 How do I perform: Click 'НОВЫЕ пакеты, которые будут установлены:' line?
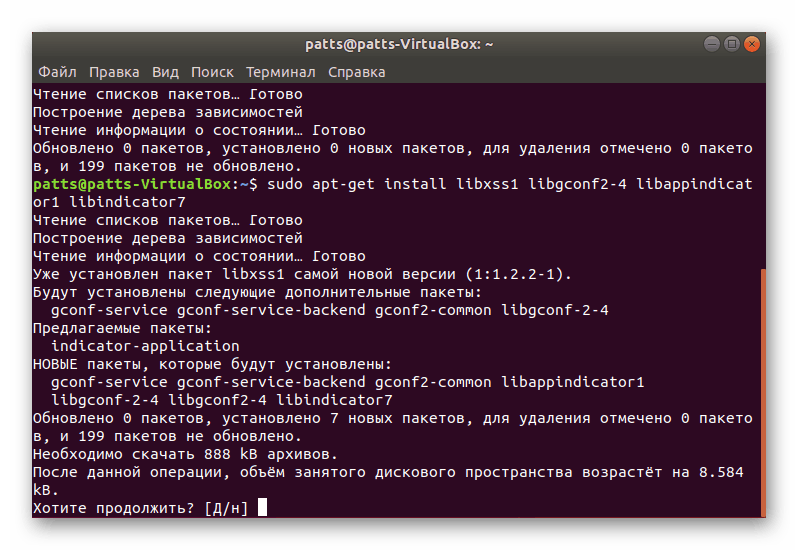point(212,364)
